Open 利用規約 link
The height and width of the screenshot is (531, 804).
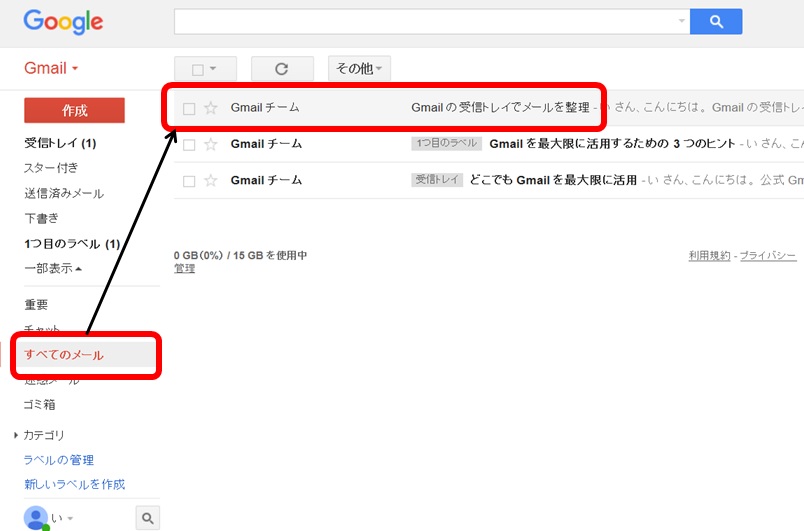coord(709,255)
